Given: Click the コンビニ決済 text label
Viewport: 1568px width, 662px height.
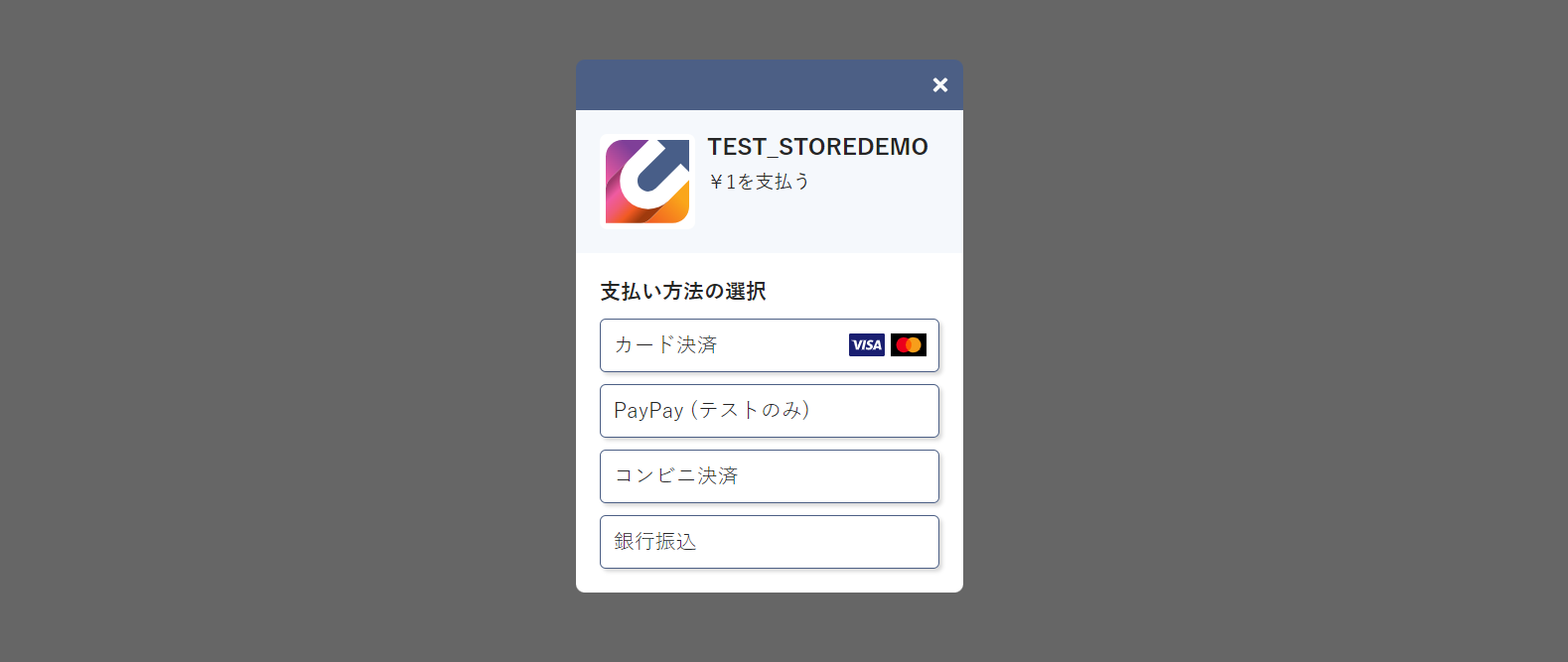Looking at the screenshot, I should pyautogui.click(x=676, y=476).
